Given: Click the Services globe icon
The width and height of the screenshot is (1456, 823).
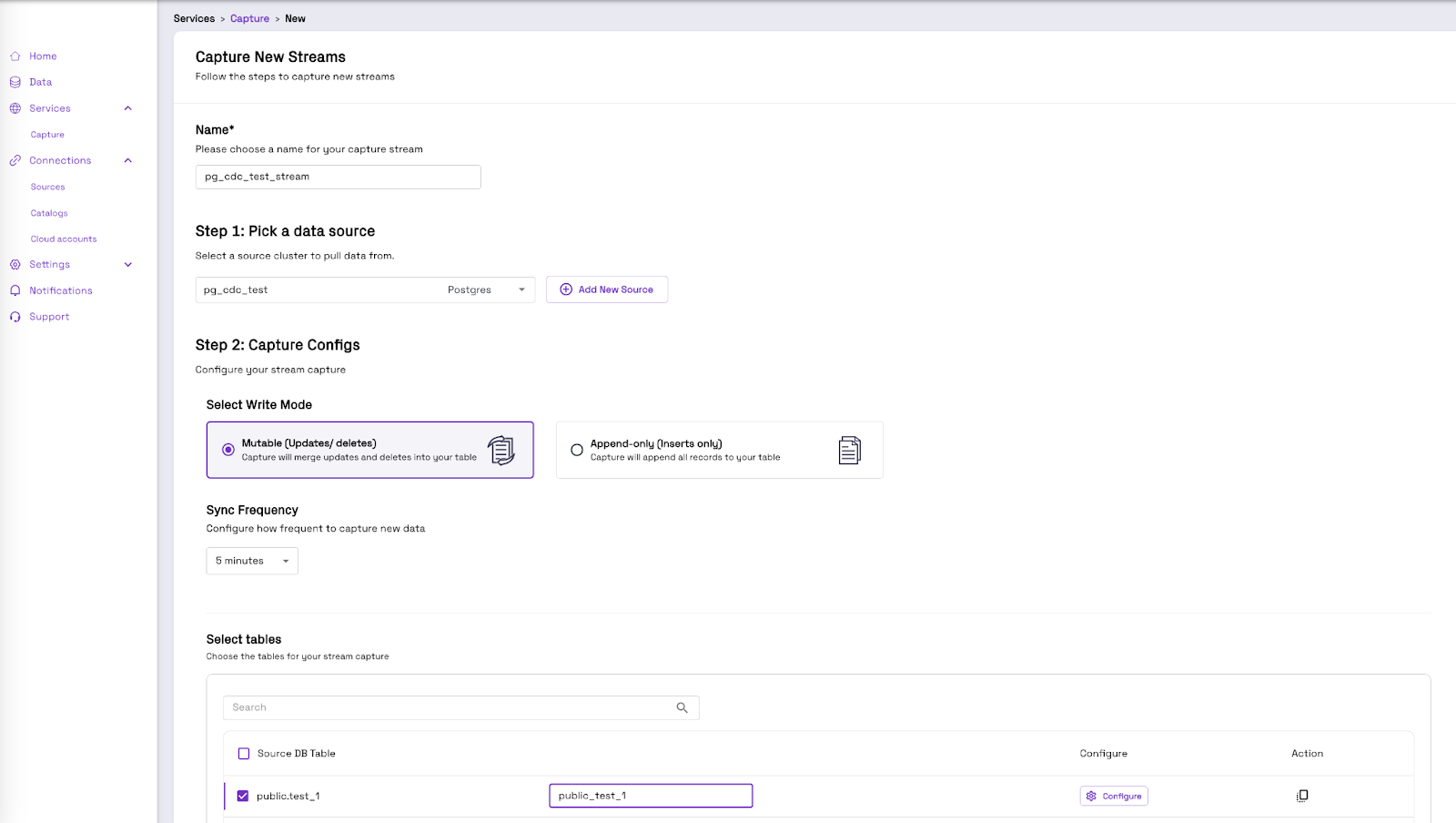Looking at the screenshot, I should coord(15,108).
